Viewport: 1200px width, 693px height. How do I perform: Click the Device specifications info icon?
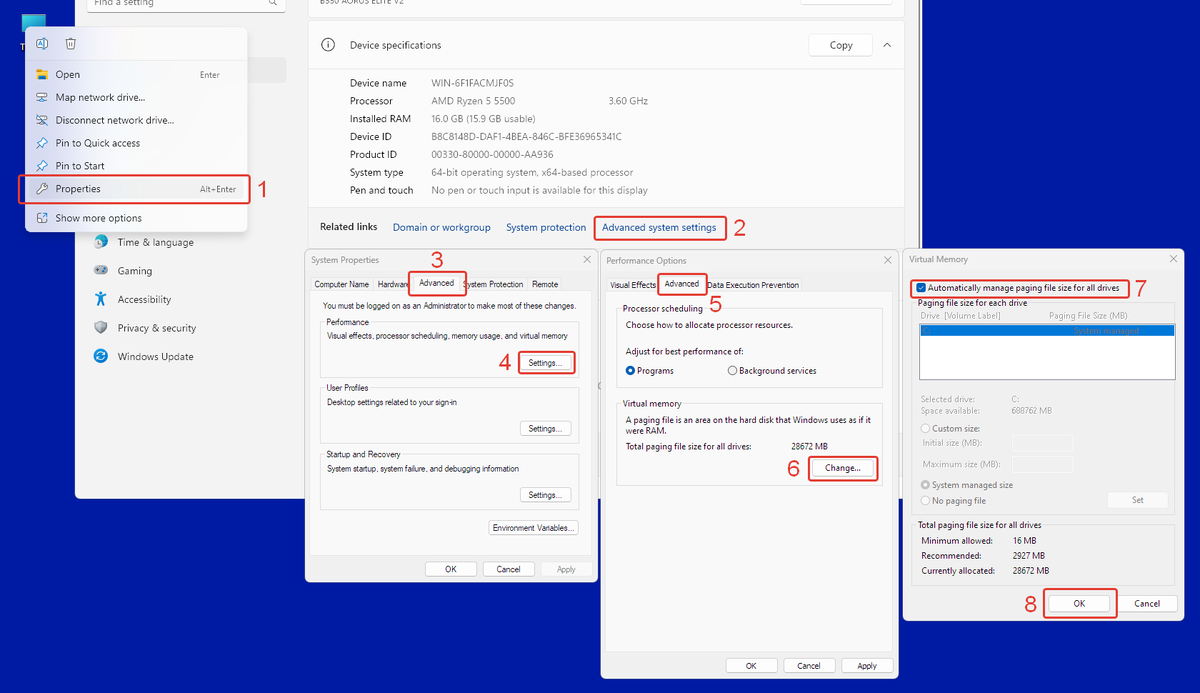pos(327,45)
